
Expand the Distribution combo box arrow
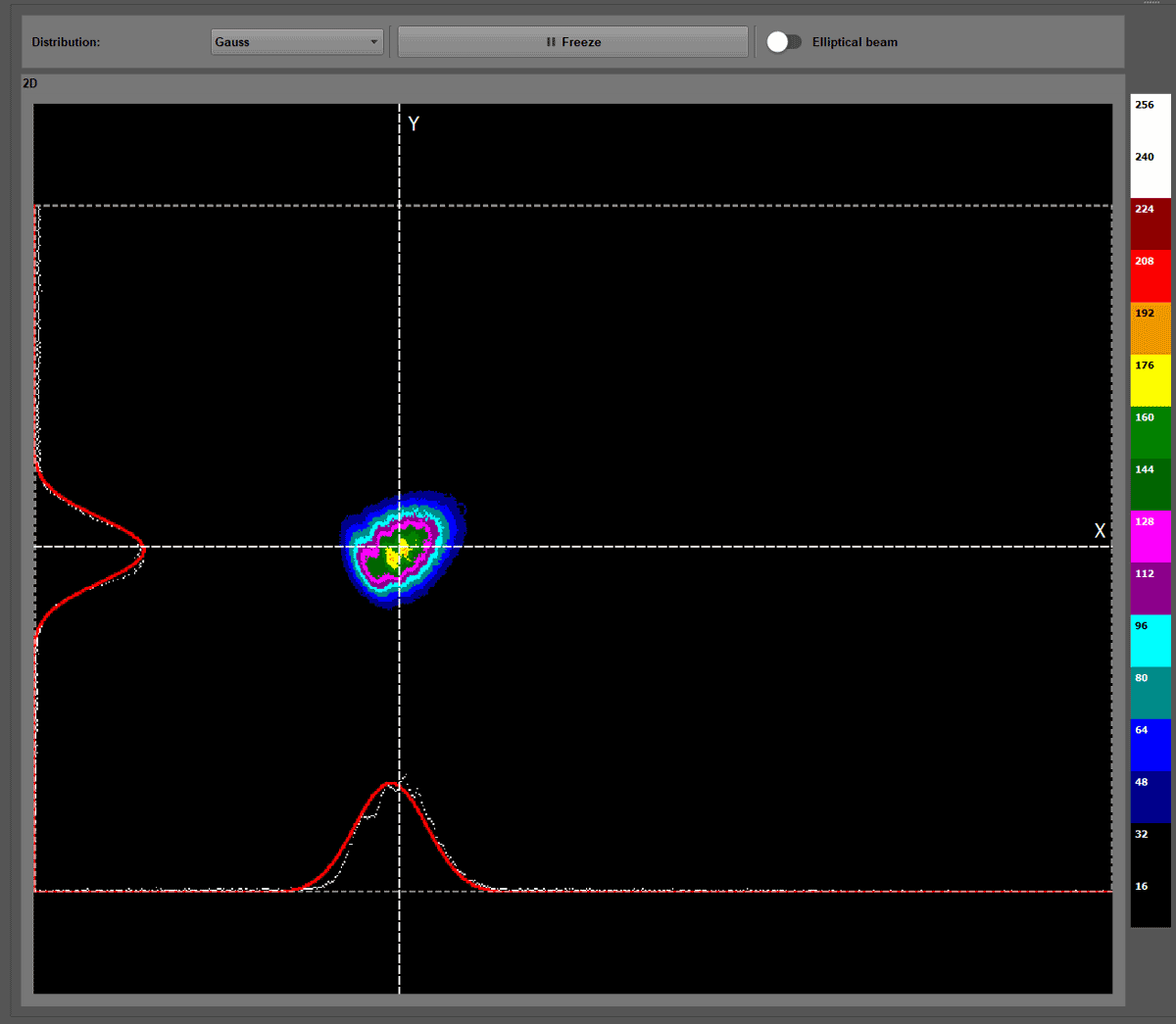tap(373, 41)
